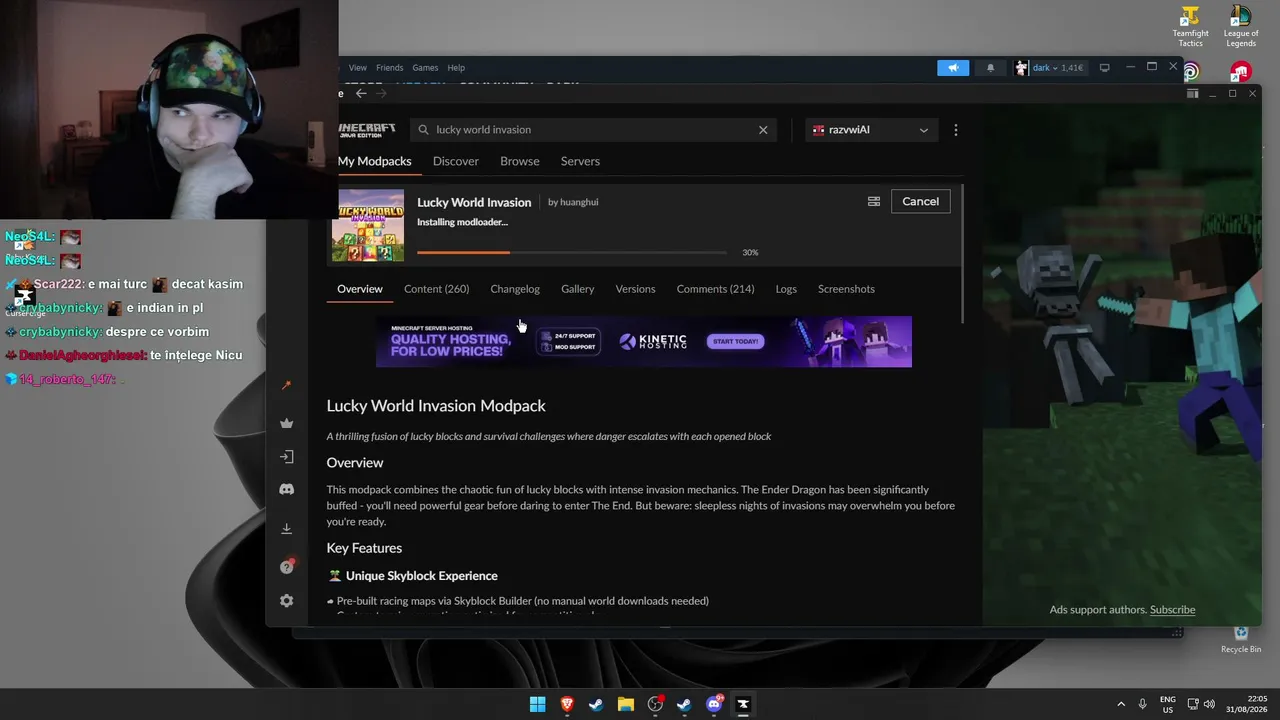Show hidden system tray icons

[x=1121, y=704]
